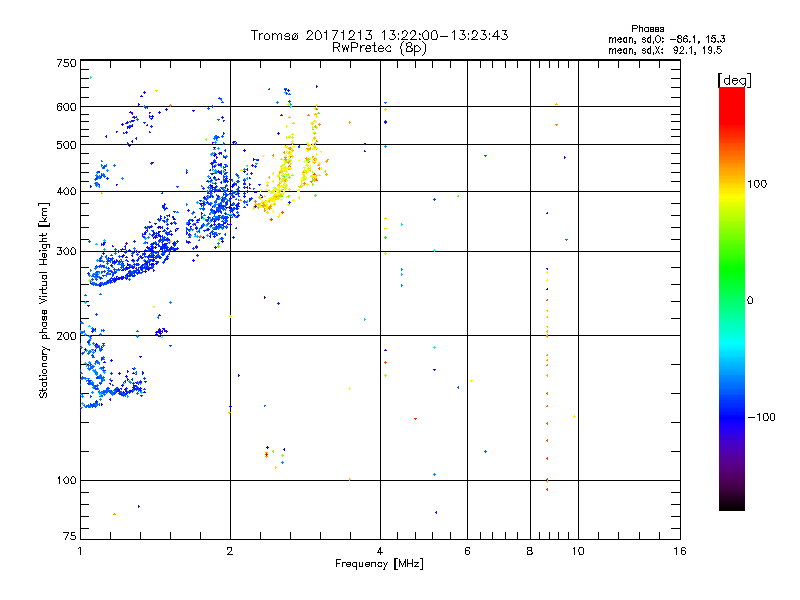Click the 'Stationary phase Virtual Height [km]' axis label

coord(44,301)
